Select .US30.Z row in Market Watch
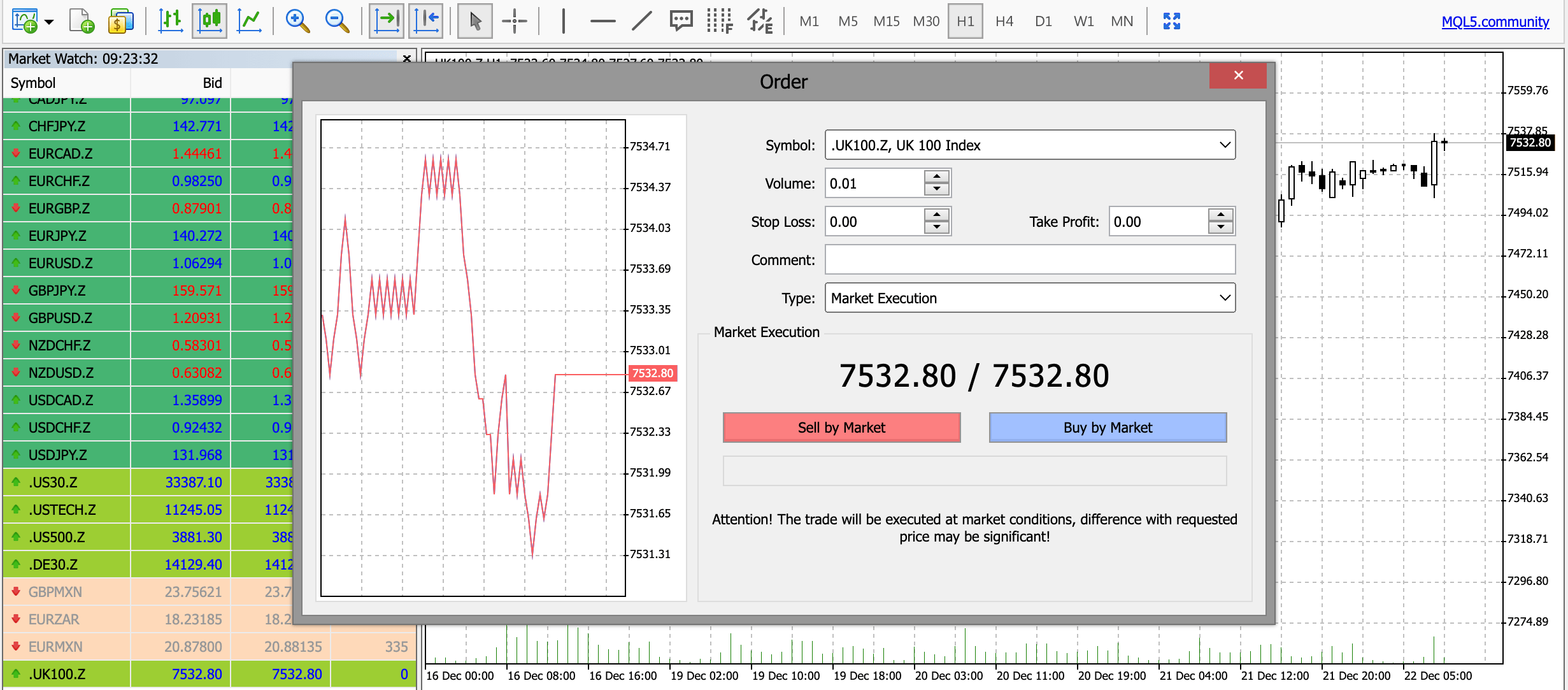Viewport: 1568px width, 690px height. 148,482
